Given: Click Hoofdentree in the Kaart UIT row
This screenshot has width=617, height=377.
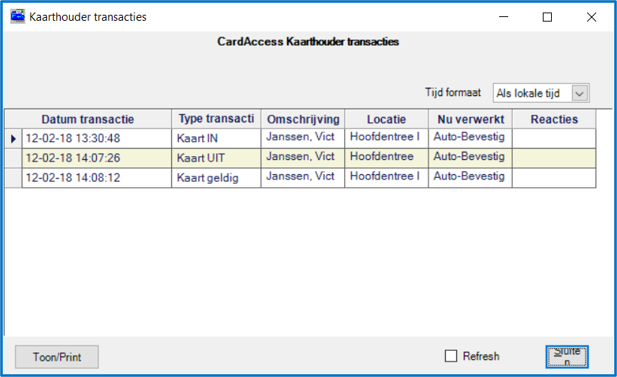Looking at the screenshot, I should click(386, 158).
